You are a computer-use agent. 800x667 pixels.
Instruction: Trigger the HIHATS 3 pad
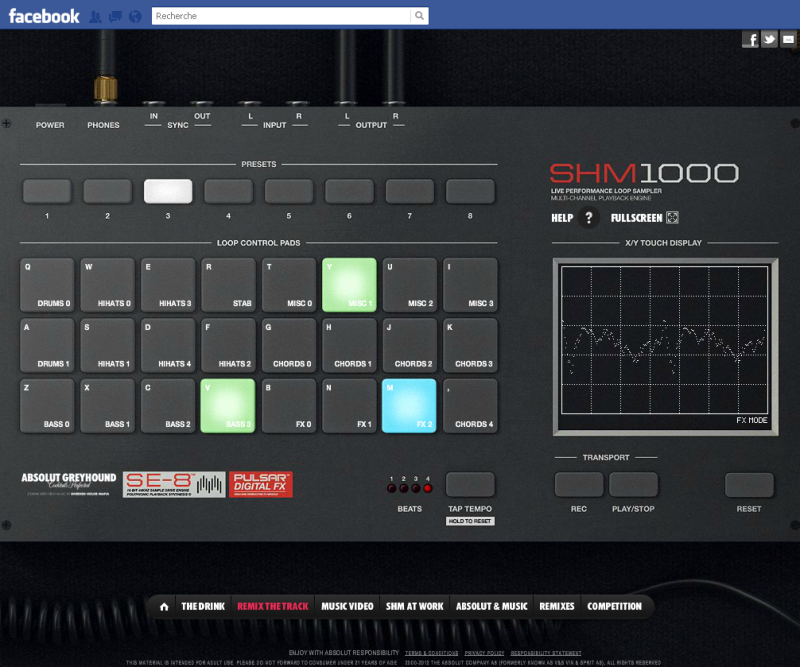click(168, 285)
